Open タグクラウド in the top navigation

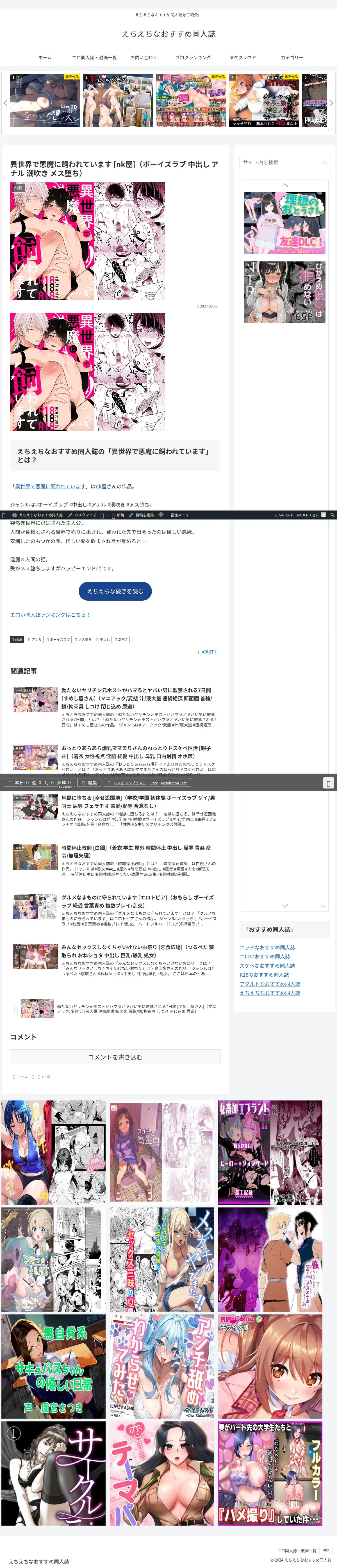tap(242, 57)
